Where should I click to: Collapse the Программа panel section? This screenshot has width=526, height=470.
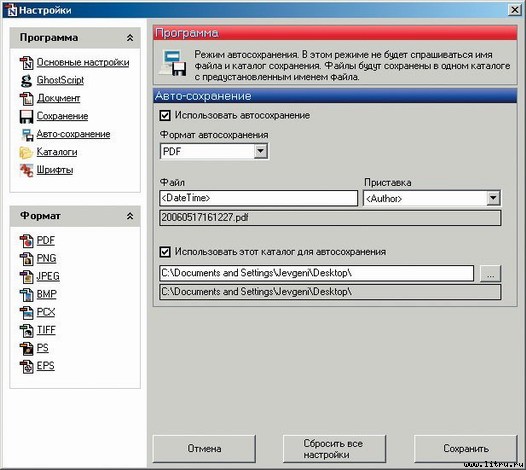tap(130, 38)
